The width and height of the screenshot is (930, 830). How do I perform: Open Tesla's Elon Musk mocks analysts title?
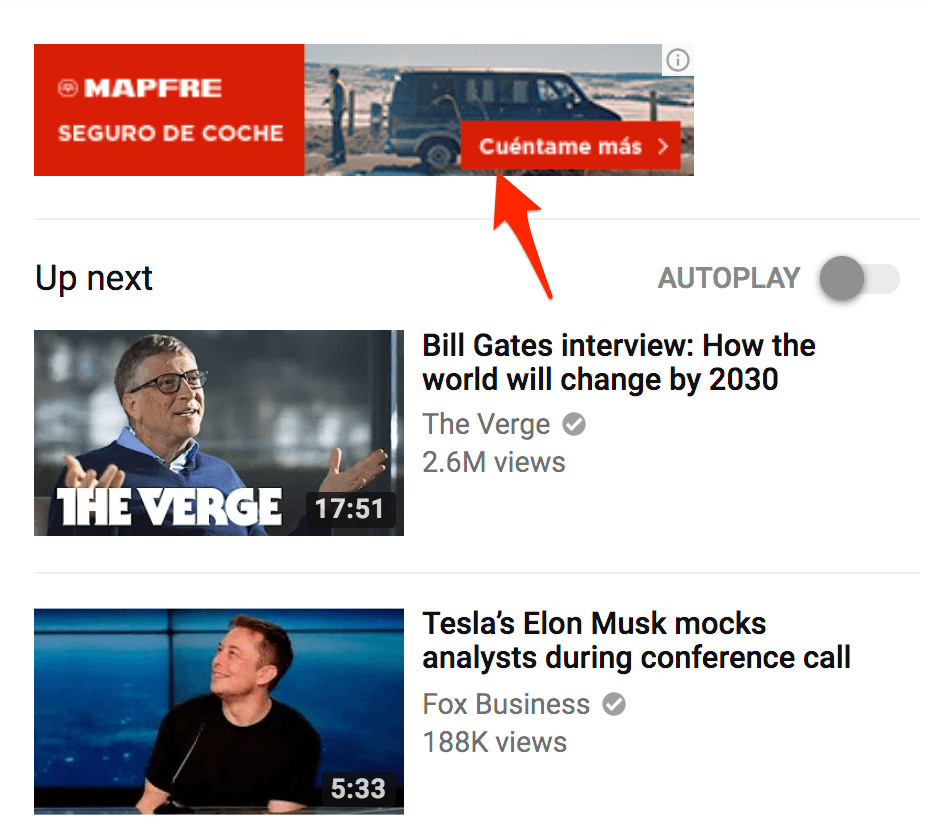pos(636,641)
